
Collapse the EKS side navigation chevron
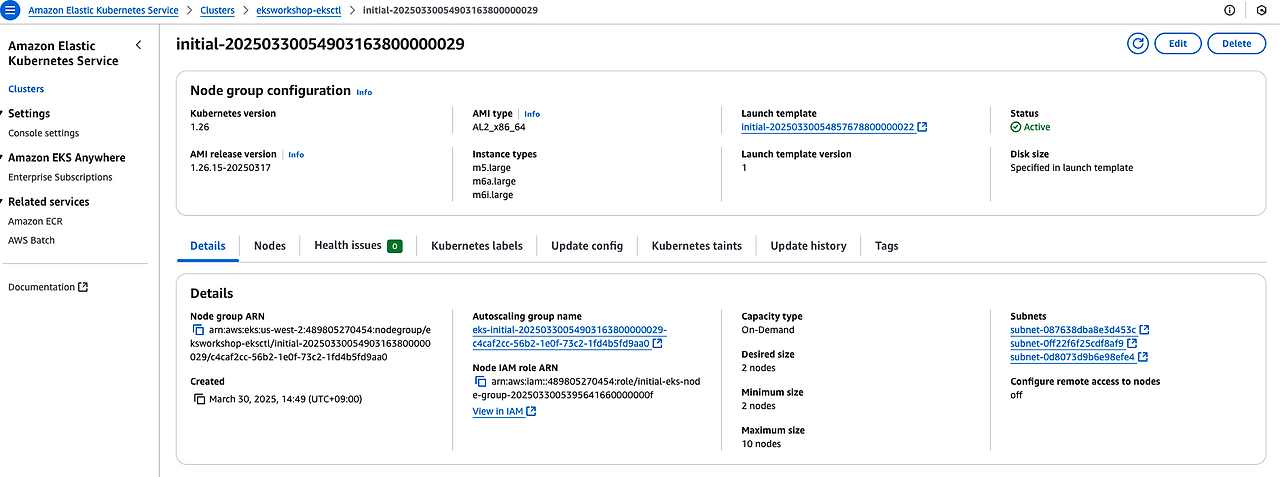tap(138, 45)
